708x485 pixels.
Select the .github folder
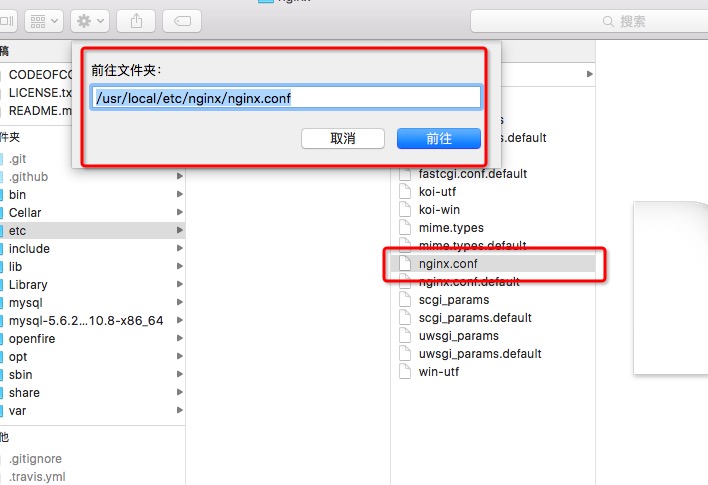coord(28,177)
